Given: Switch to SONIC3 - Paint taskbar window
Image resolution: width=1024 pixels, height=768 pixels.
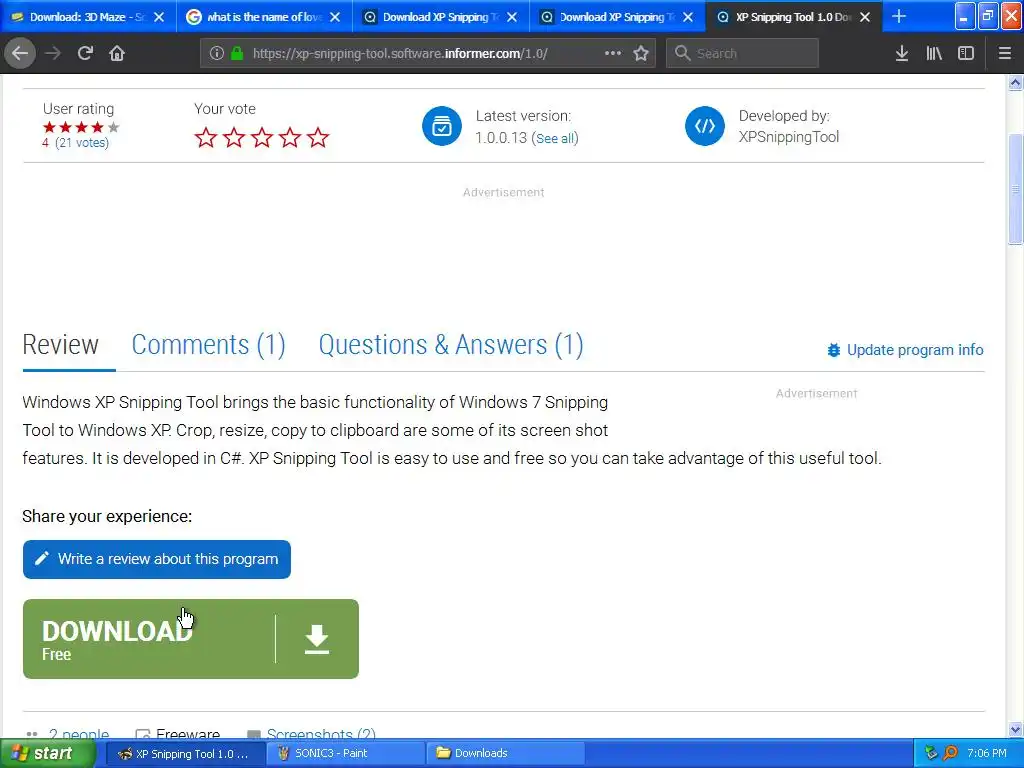Looking at the screenshot, I should coord(345,753).
